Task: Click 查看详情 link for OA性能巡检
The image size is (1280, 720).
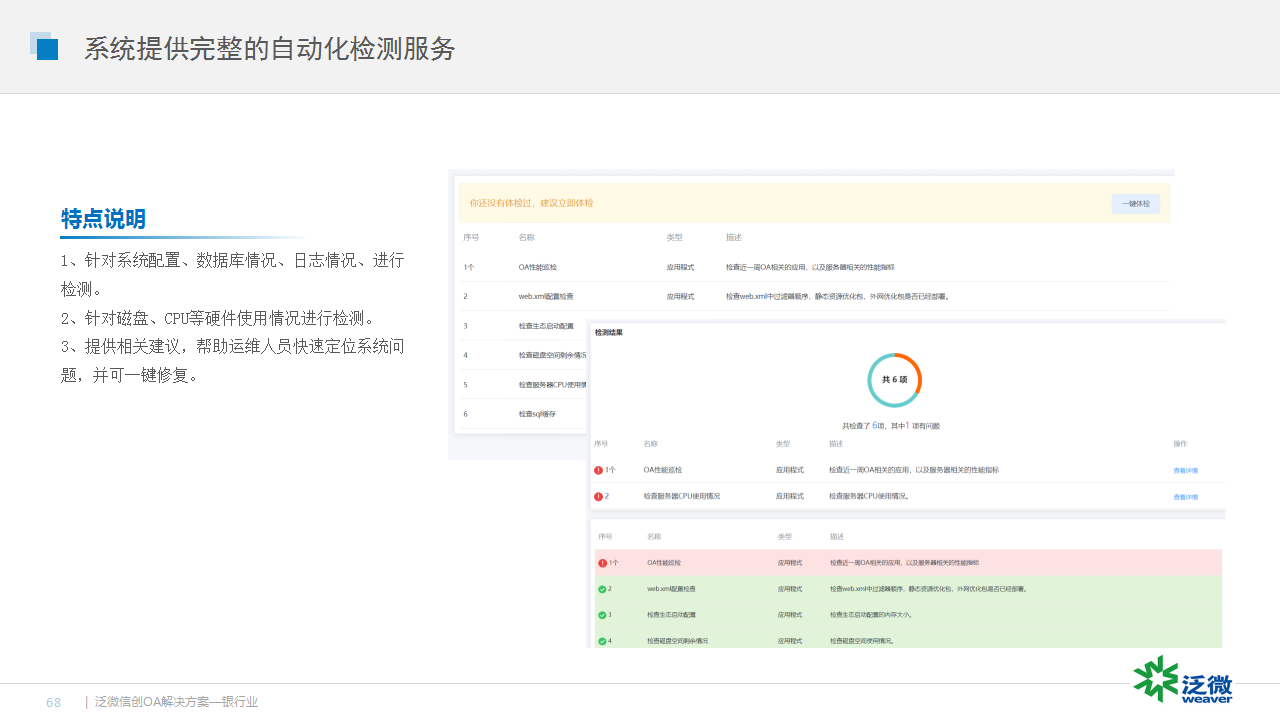Action: tap(1185, 470)
